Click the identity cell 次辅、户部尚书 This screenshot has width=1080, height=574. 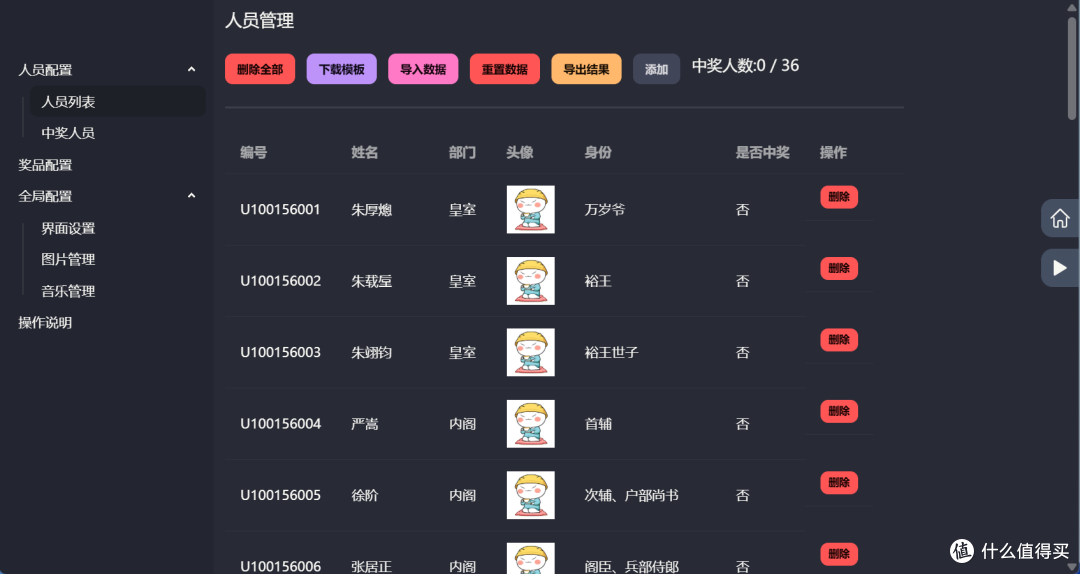click(x=632, y=495)
